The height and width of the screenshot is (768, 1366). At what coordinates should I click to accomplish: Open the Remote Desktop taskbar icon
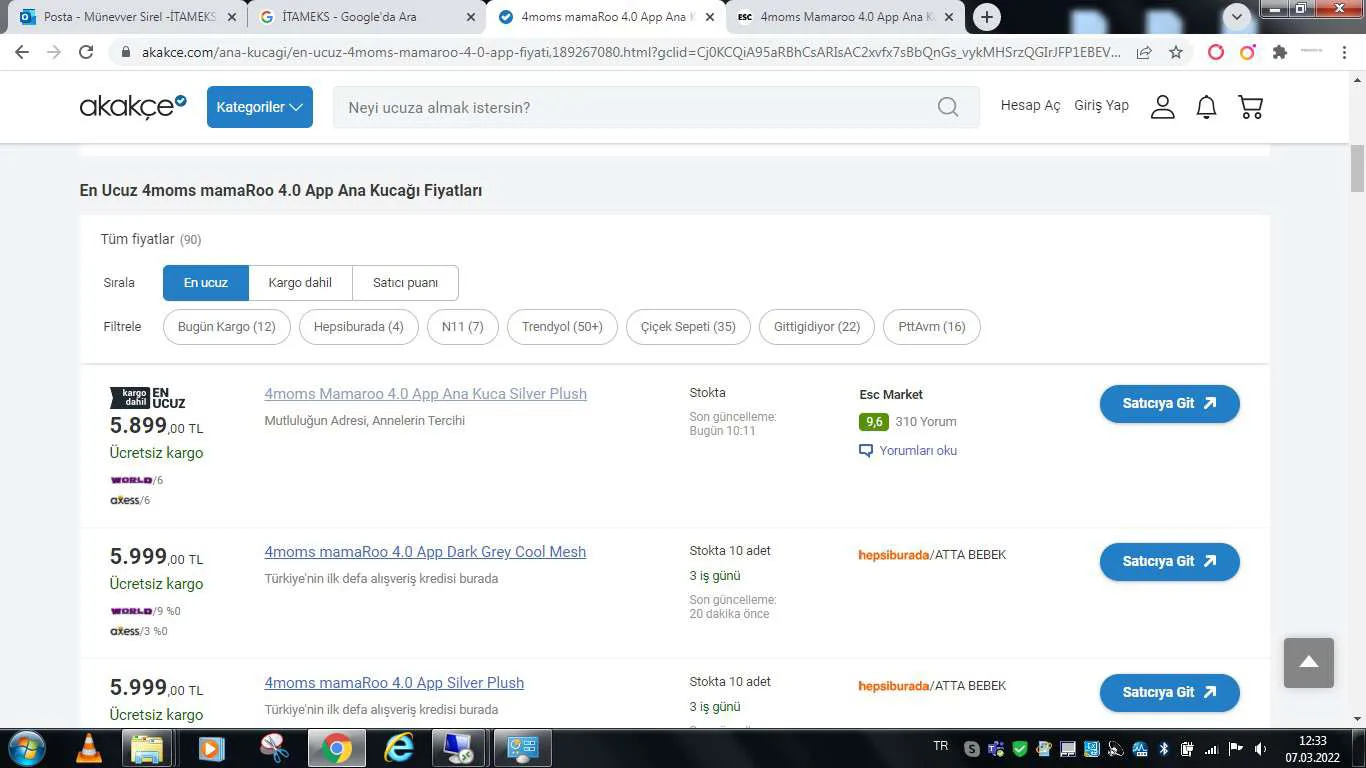coord(459,748)
